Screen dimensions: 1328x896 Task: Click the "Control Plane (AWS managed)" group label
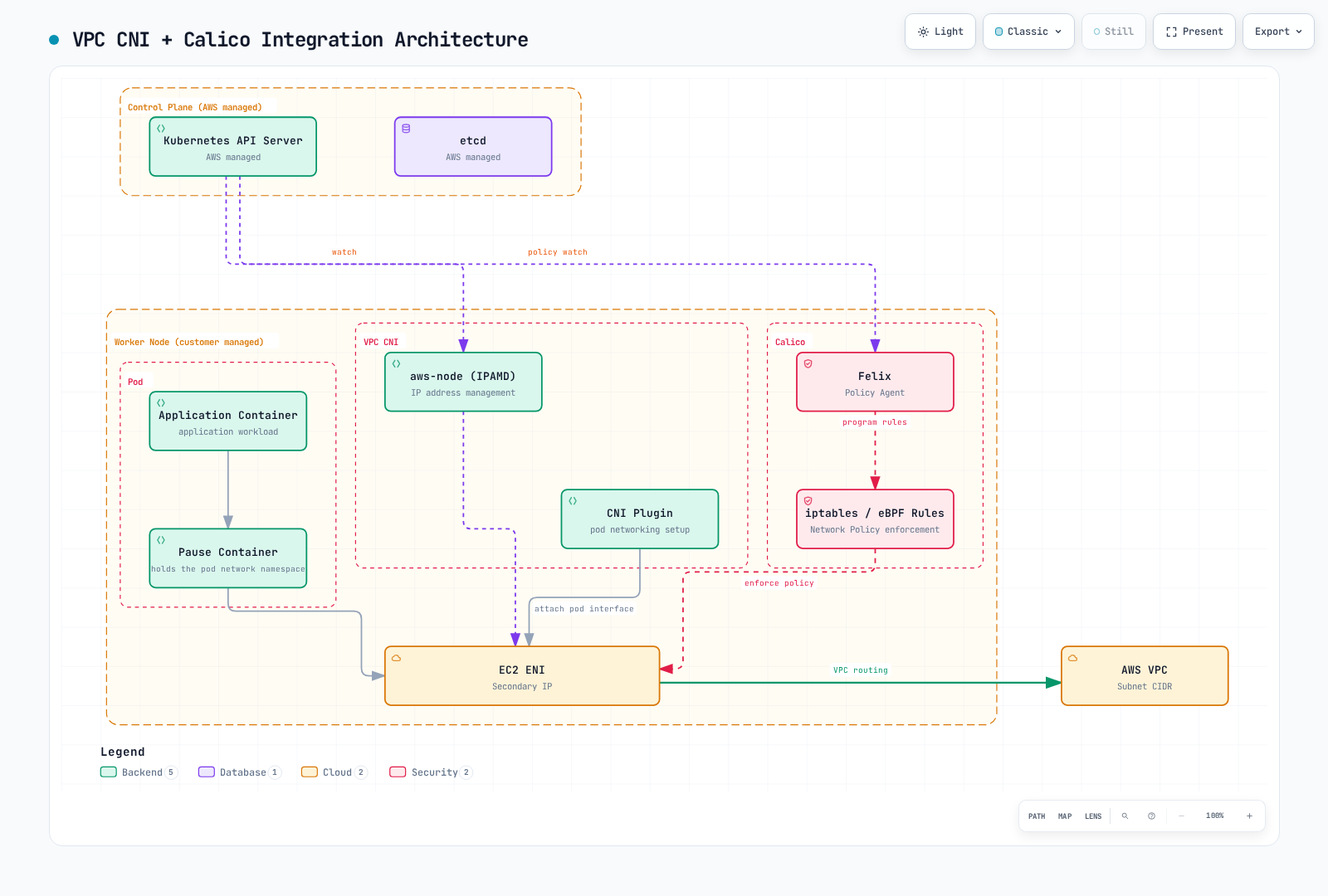195,108
